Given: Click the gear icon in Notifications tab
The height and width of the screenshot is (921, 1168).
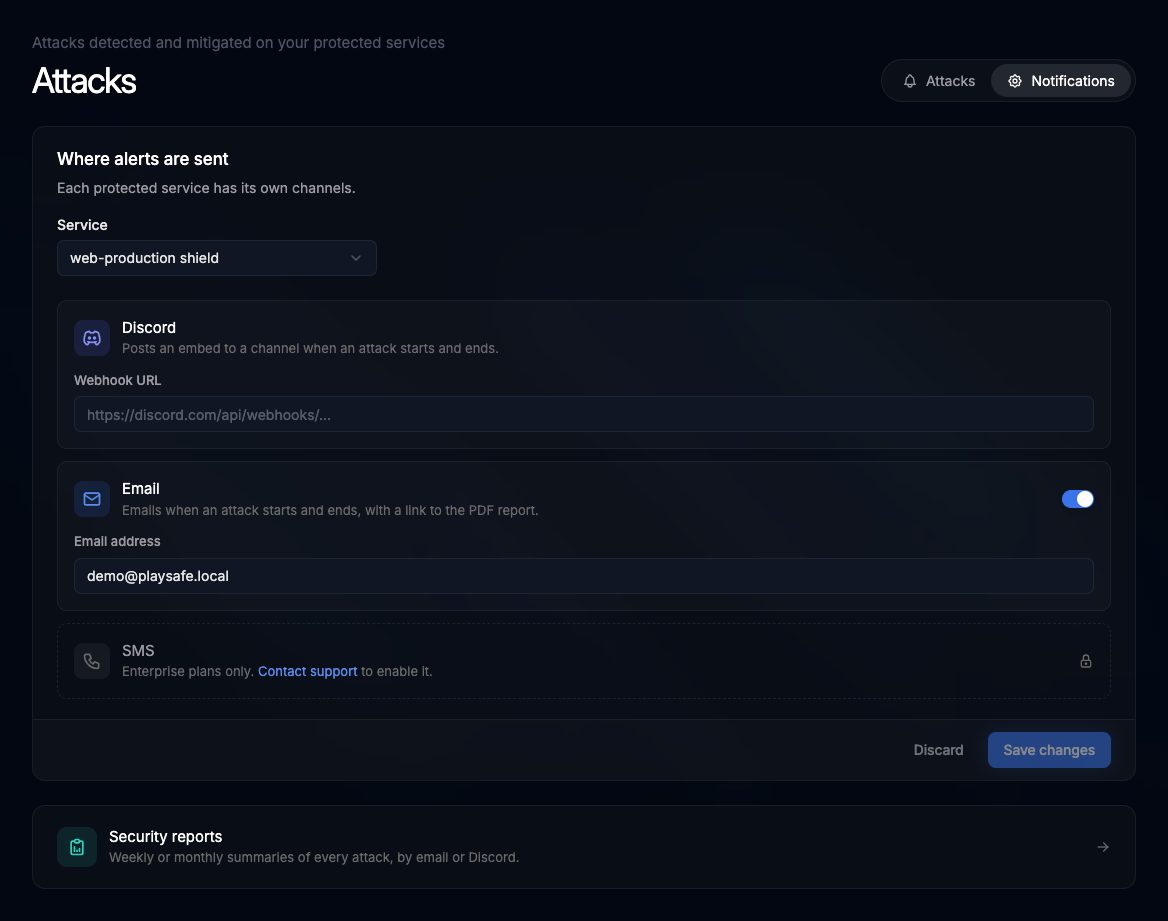Looking at the screenshot, I should 1015,81.
